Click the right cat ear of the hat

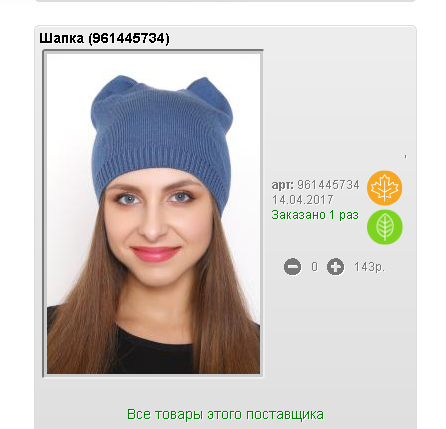pyautogui.click(x=208, y=91)
